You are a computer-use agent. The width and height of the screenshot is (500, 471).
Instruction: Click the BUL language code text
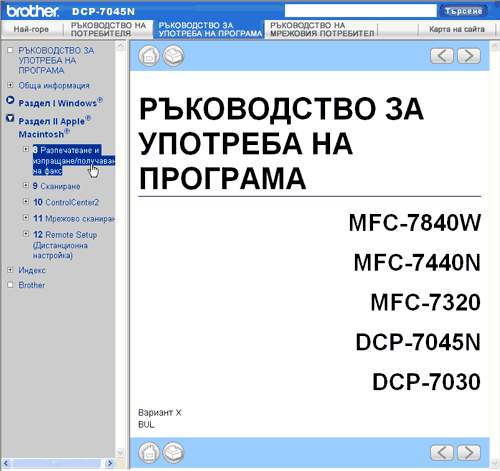tap(146, 425)
